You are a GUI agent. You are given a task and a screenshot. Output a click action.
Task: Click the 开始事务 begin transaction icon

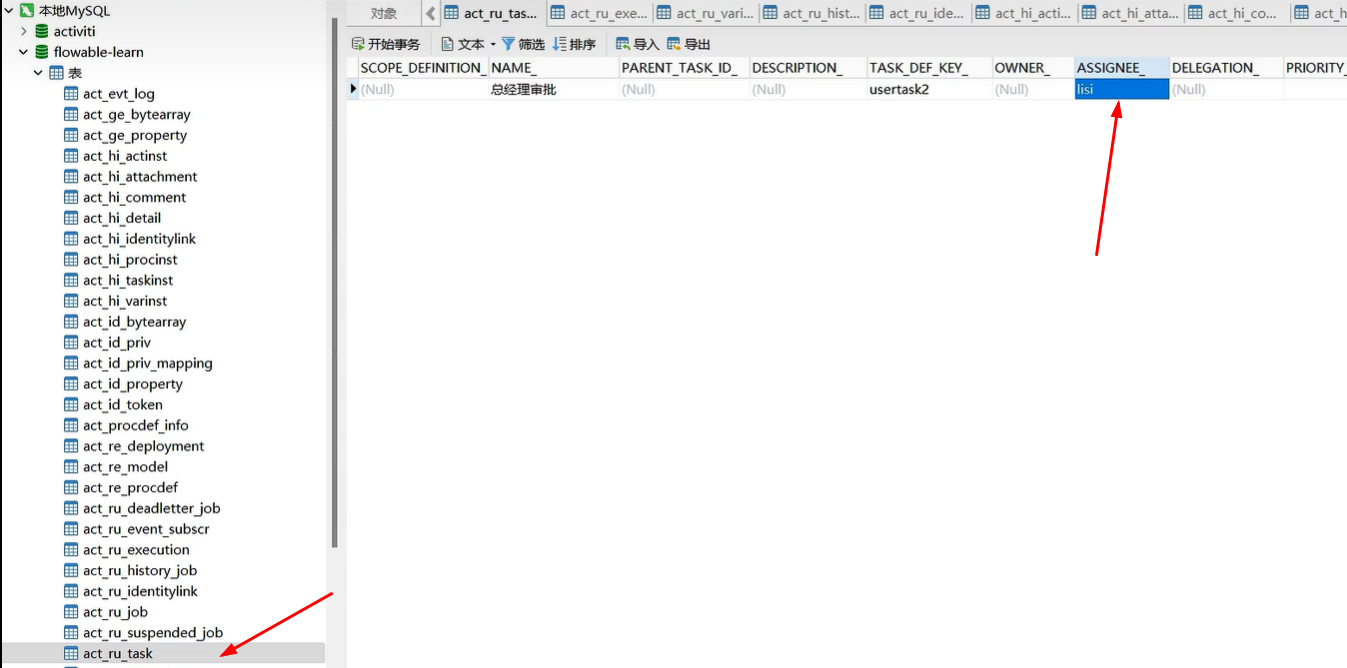358,44
